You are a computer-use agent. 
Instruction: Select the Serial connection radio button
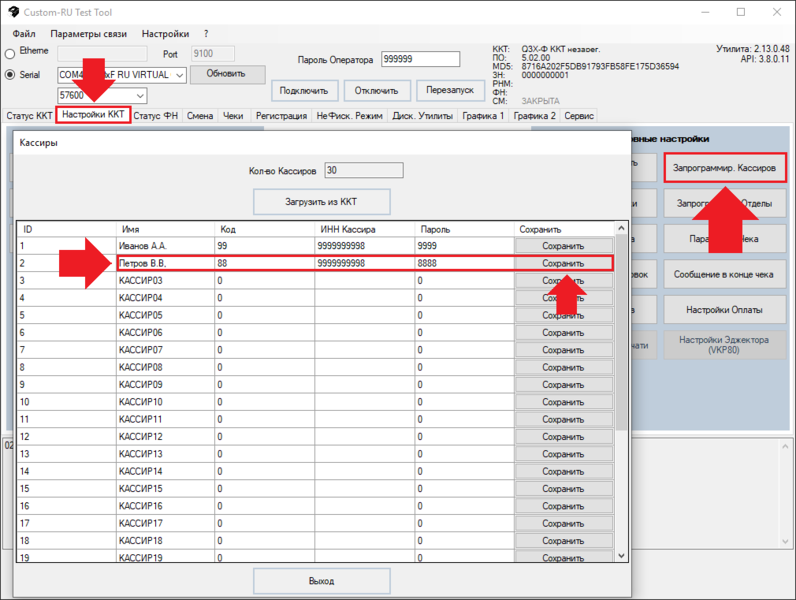11,74
